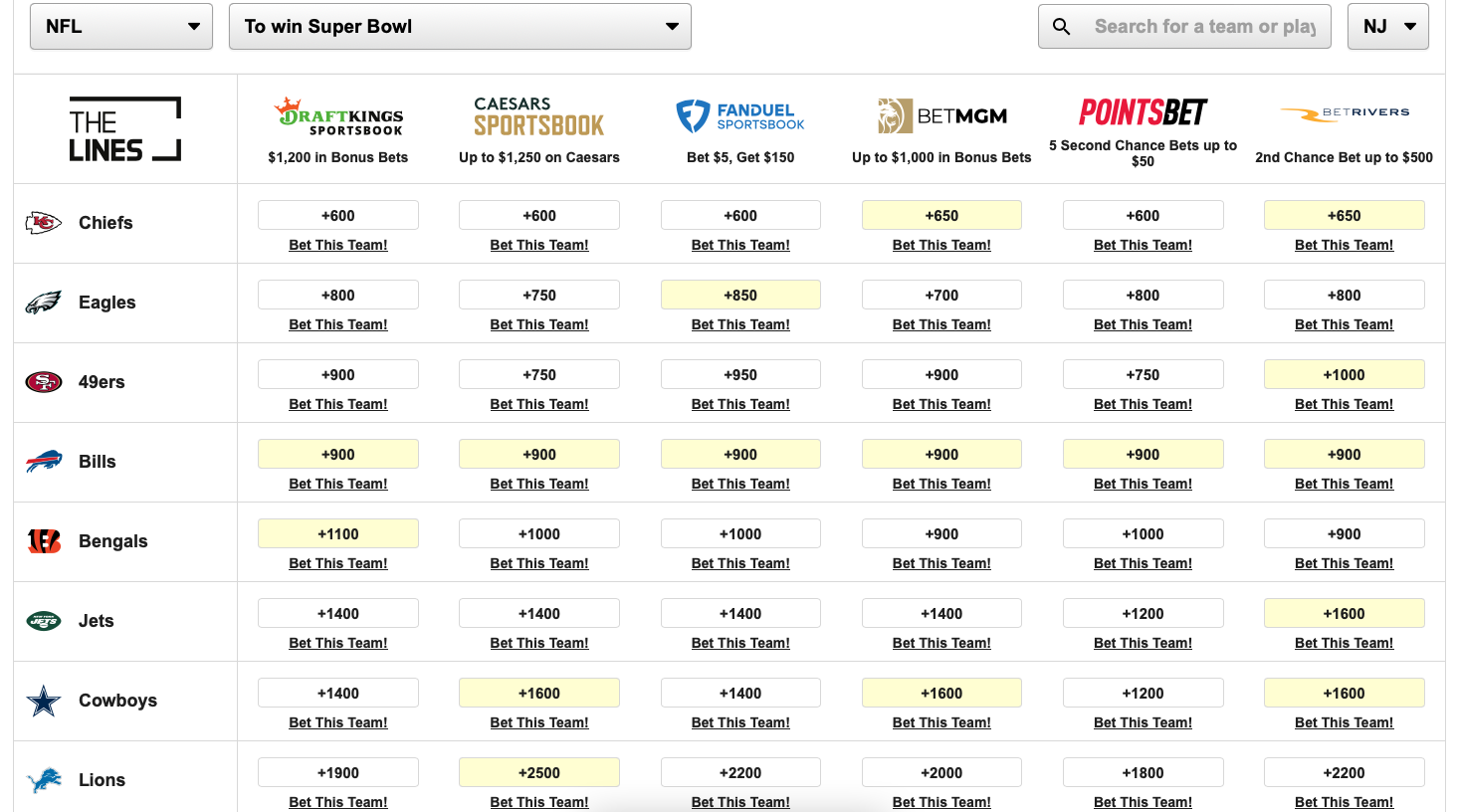The height and width of the screenshot is (812, 1459).
Task: Select 49ers +1000 BetRivers odds
Action: [1344, 374]
